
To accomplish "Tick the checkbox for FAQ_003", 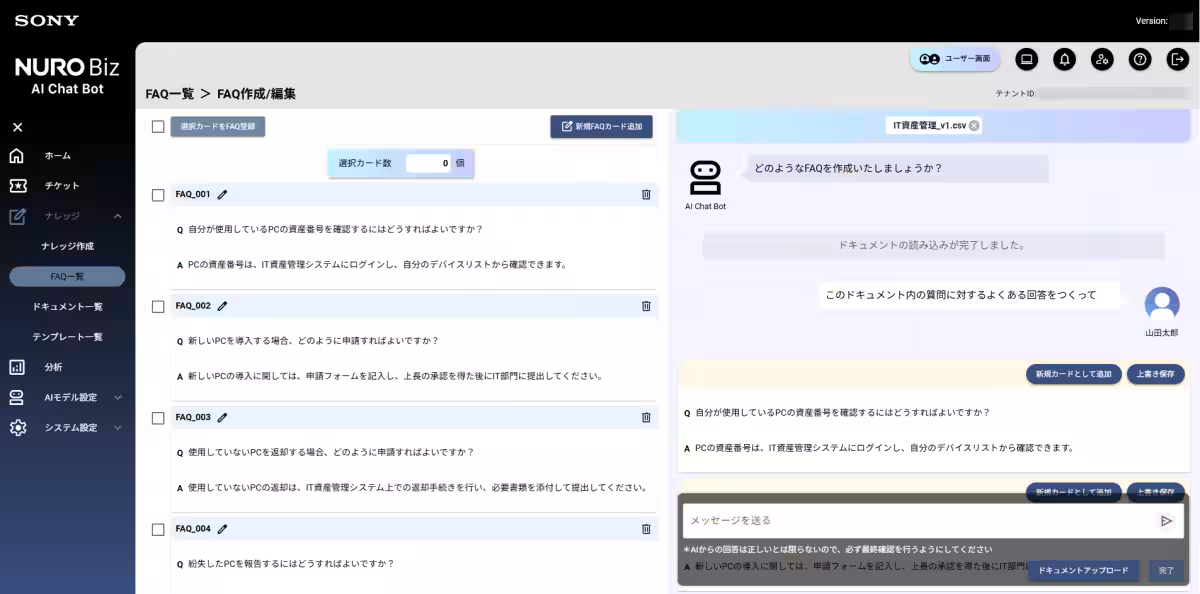I will click(157, 417).
